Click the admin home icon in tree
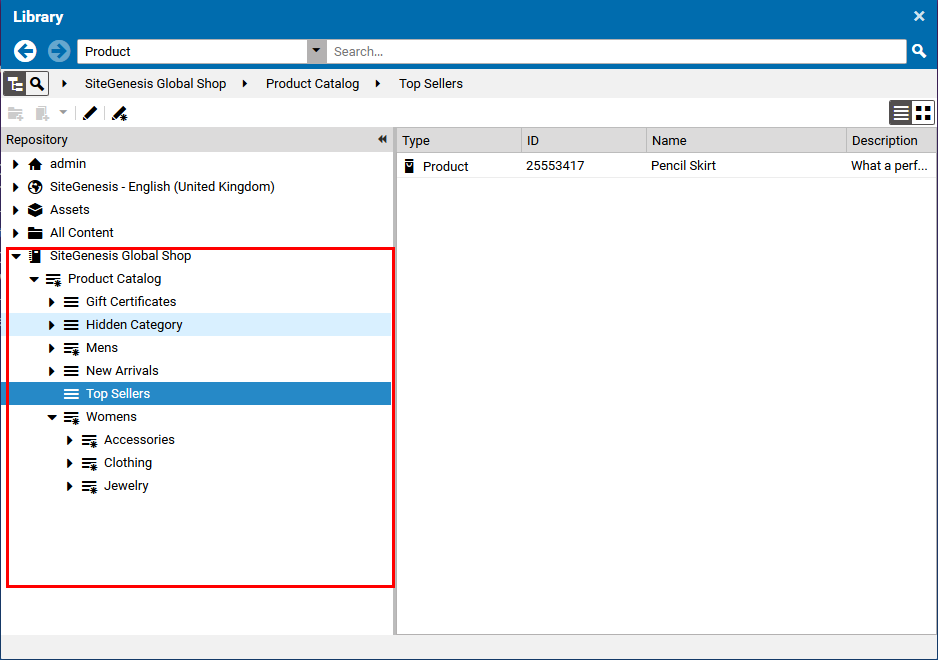Viewport: 938px width, 660px height. coord(36,164)
